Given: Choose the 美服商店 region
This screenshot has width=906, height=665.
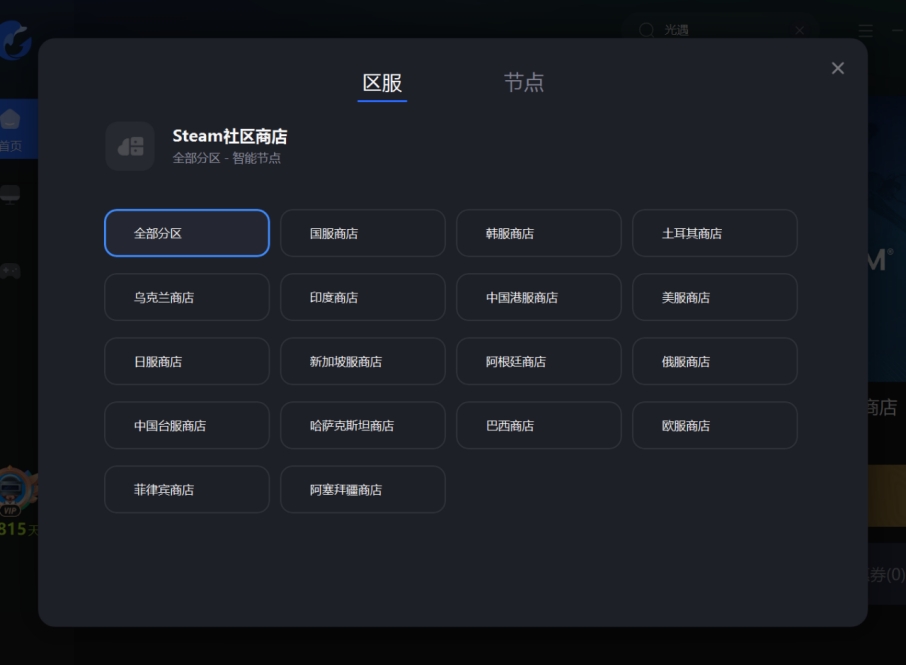Looking at the screenshot, I should tap(714, 297).
